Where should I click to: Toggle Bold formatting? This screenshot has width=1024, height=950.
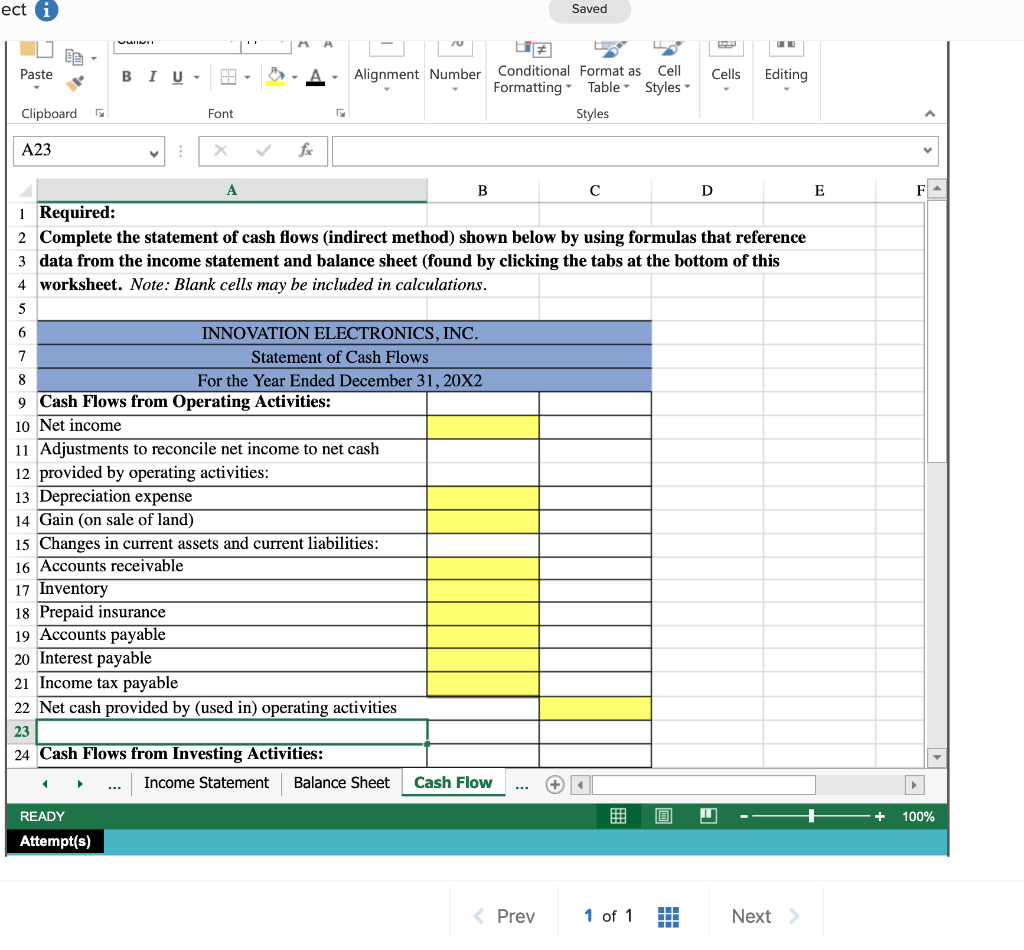[127, 76]
